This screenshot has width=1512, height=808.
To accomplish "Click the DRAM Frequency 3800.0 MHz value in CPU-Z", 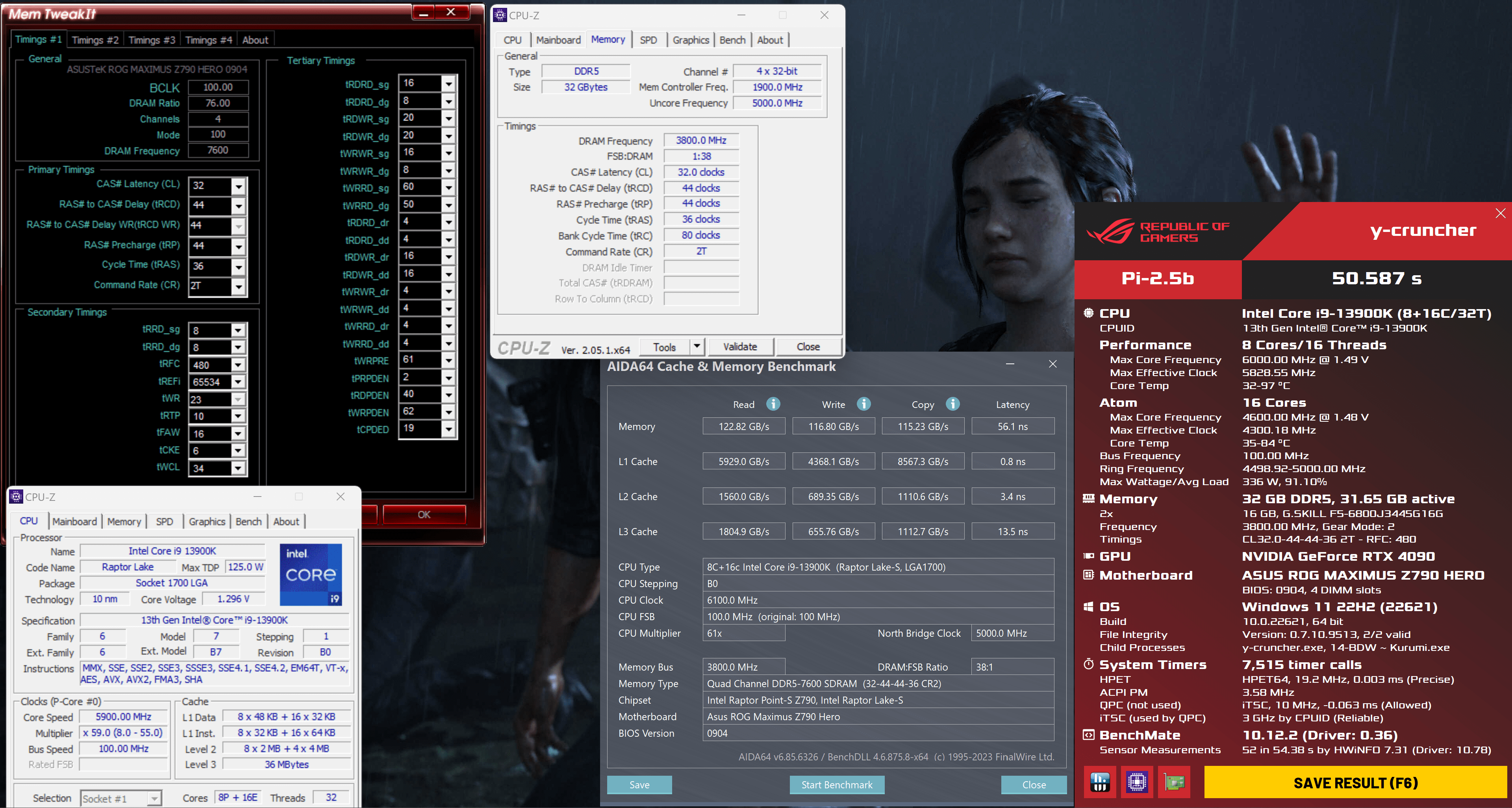I will tap(701, 141).
